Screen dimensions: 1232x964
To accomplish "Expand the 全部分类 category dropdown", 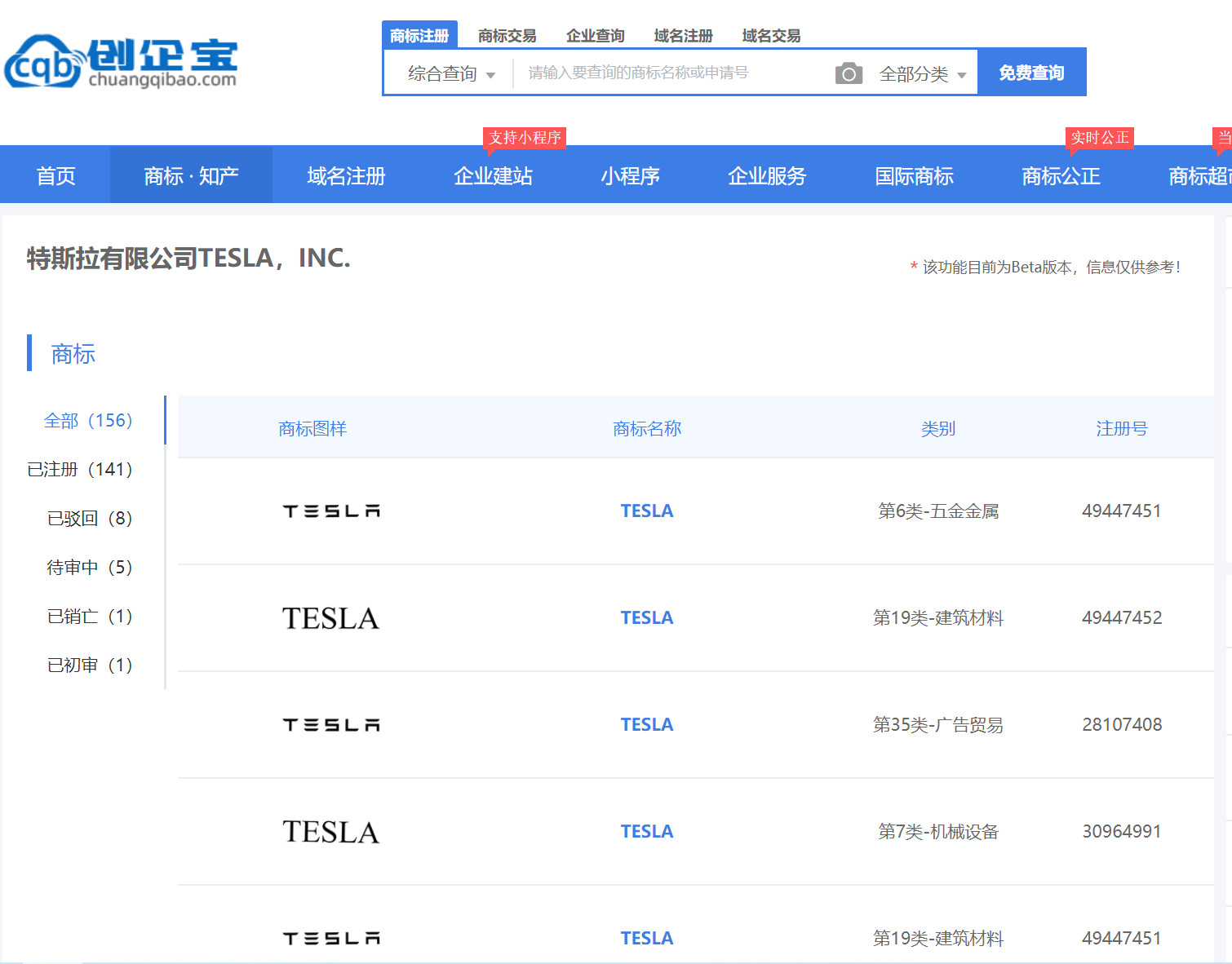I will (922, 74).
